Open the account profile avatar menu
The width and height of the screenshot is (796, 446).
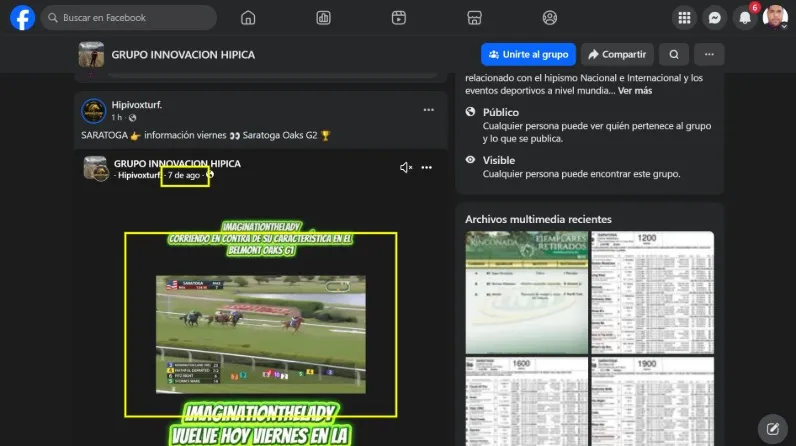click(775, 18)
